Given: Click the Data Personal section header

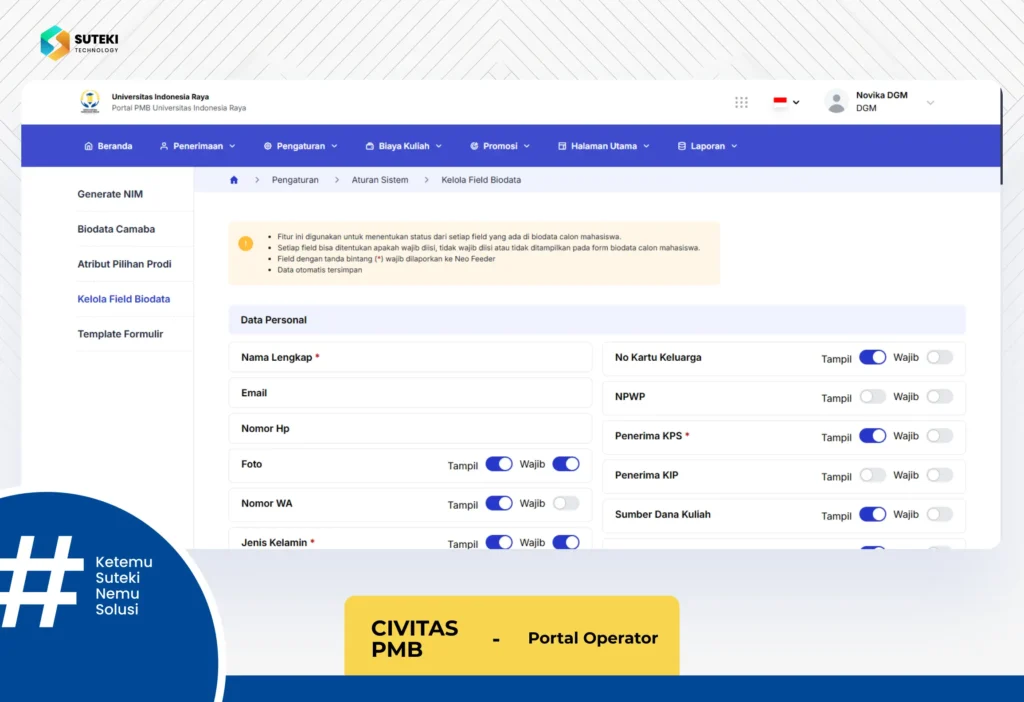Looking at the screenshot, I should click(x=597, y=320).
